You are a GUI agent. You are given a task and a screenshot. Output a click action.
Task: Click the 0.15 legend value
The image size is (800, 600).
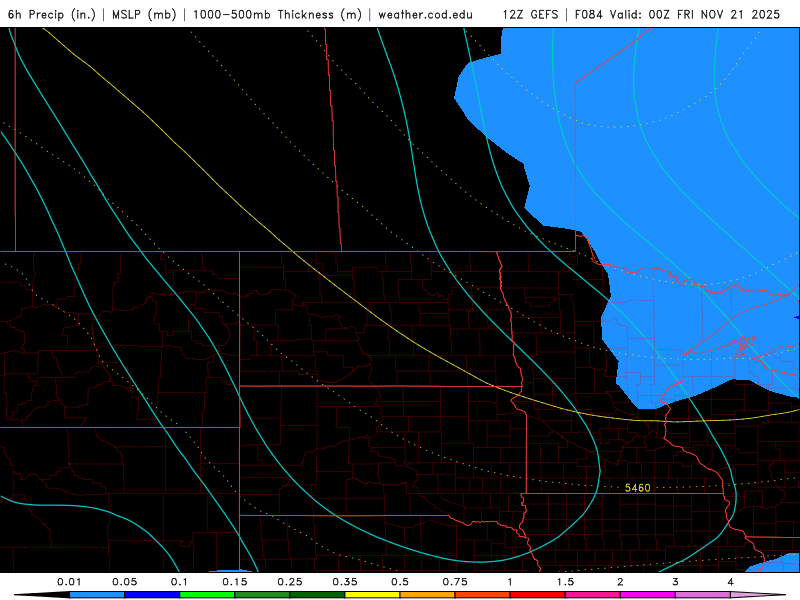click(x=235, y=582)
